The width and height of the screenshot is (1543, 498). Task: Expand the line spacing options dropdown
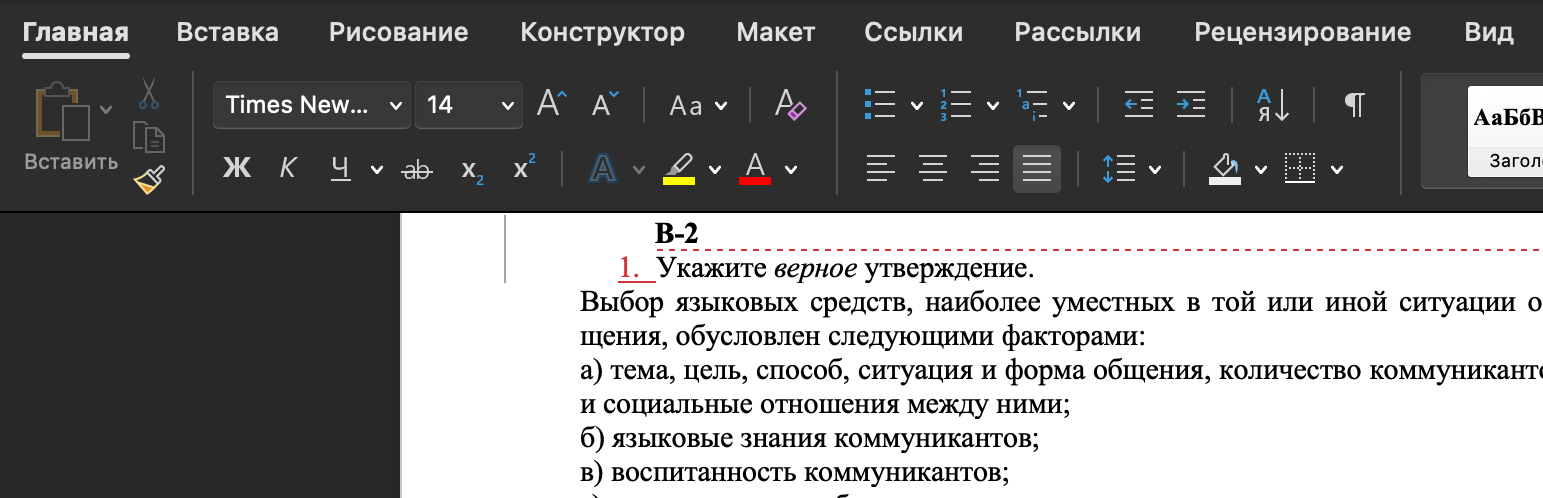click(1156, 169)
